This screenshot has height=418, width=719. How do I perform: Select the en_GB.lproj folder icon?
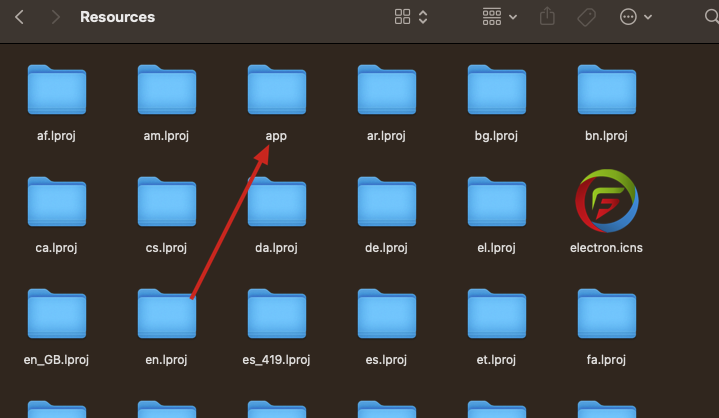56,314
